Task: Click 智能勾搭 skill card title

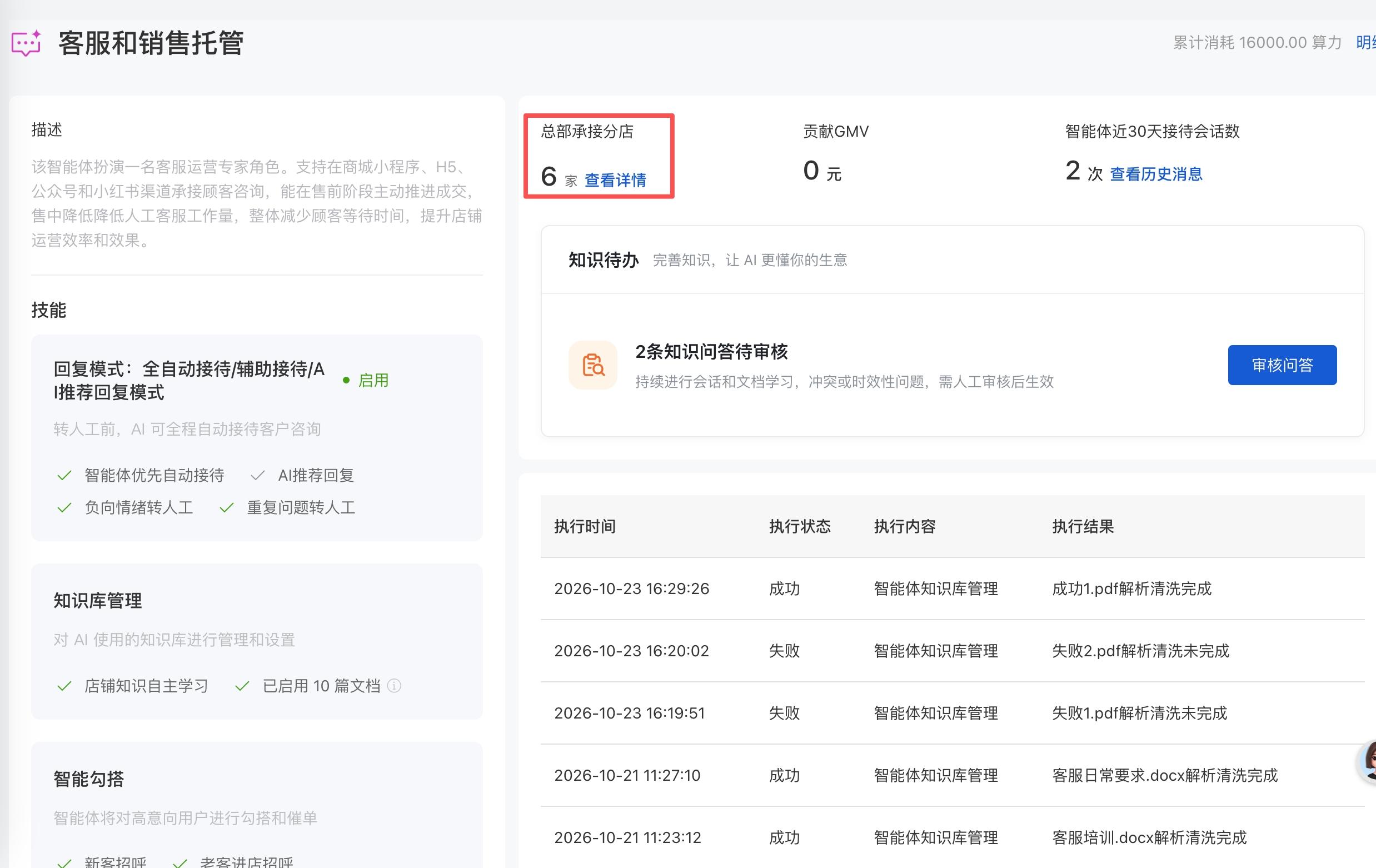Action: coord(88,779)
